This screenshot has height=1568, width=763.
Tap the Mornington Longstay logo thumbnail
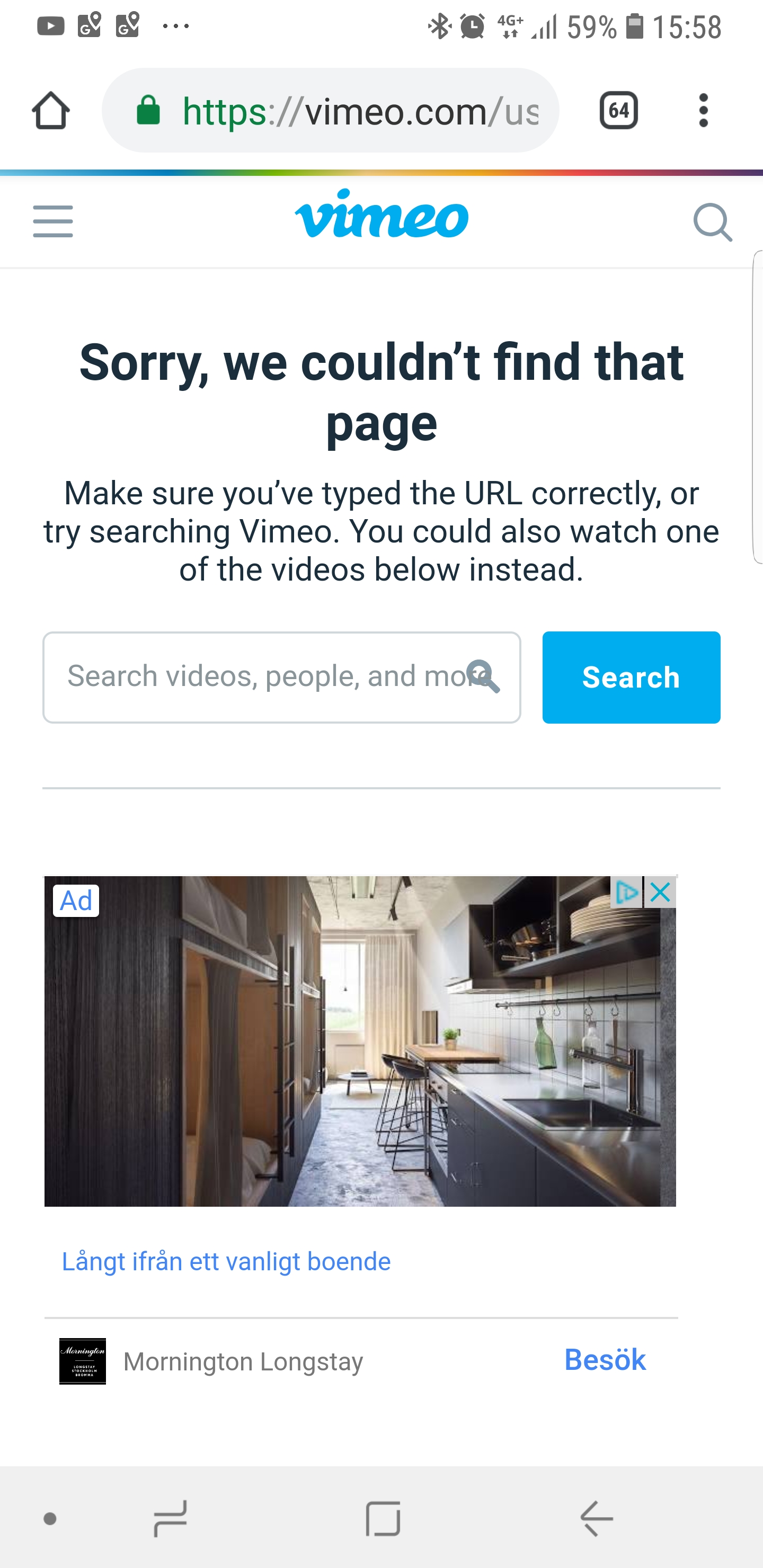pyautogui.click(x=82, y=1361)
